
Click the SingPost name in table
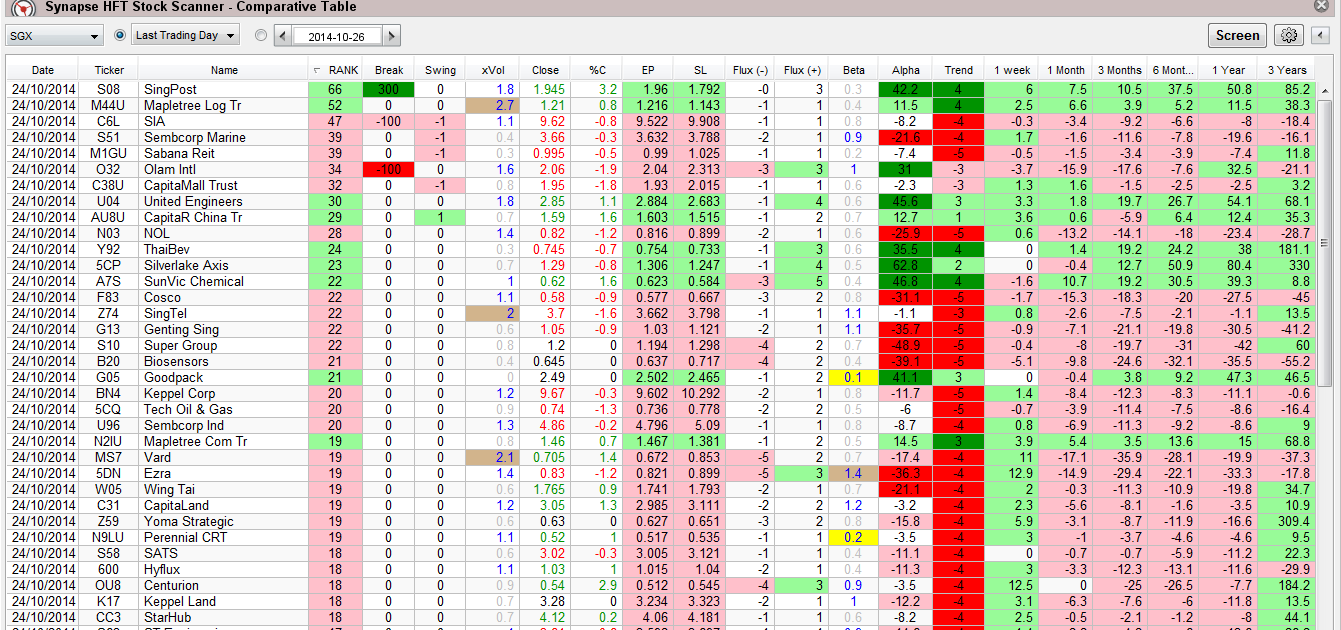coord(170,89)
